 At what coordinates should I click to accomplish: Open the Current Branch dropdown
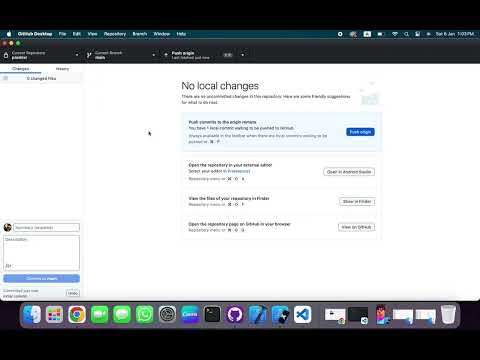tap(121, 55)
